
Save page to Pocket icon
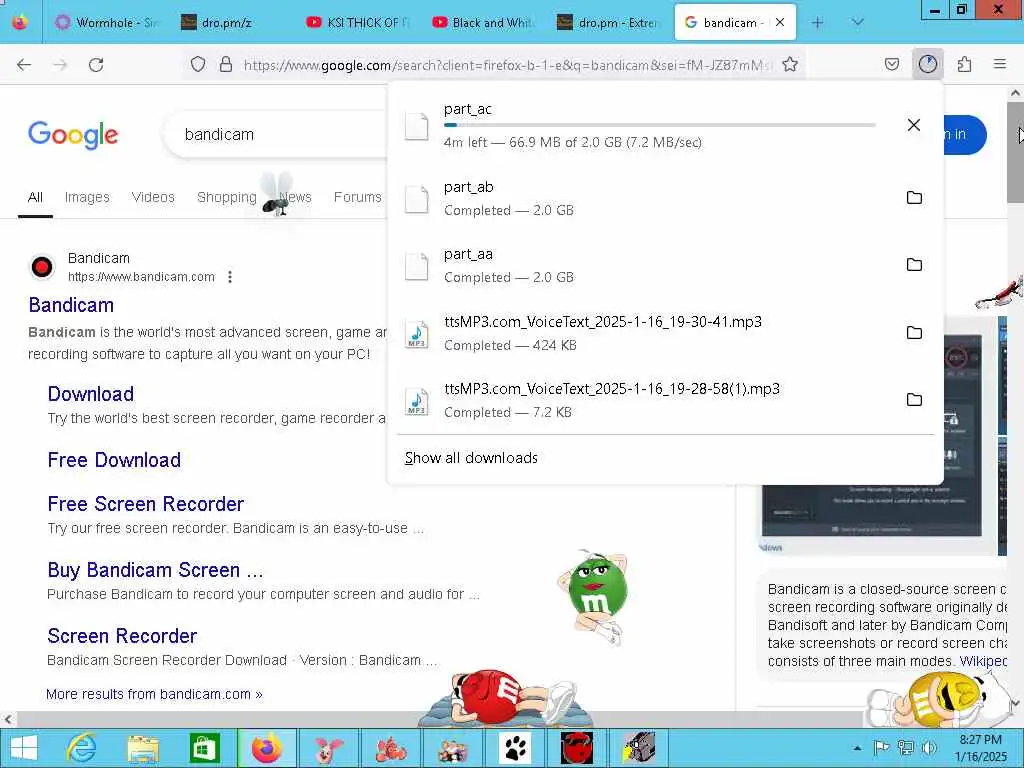[891, 64]
